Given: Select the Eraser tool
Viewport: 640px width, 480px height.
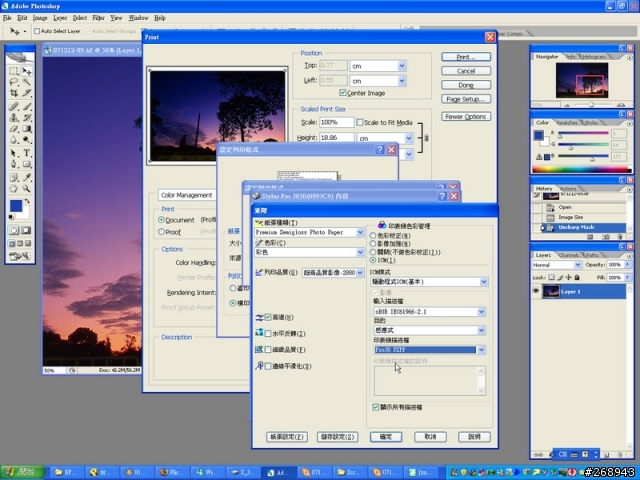Looking at the screenshot, I should click(14, 129).
